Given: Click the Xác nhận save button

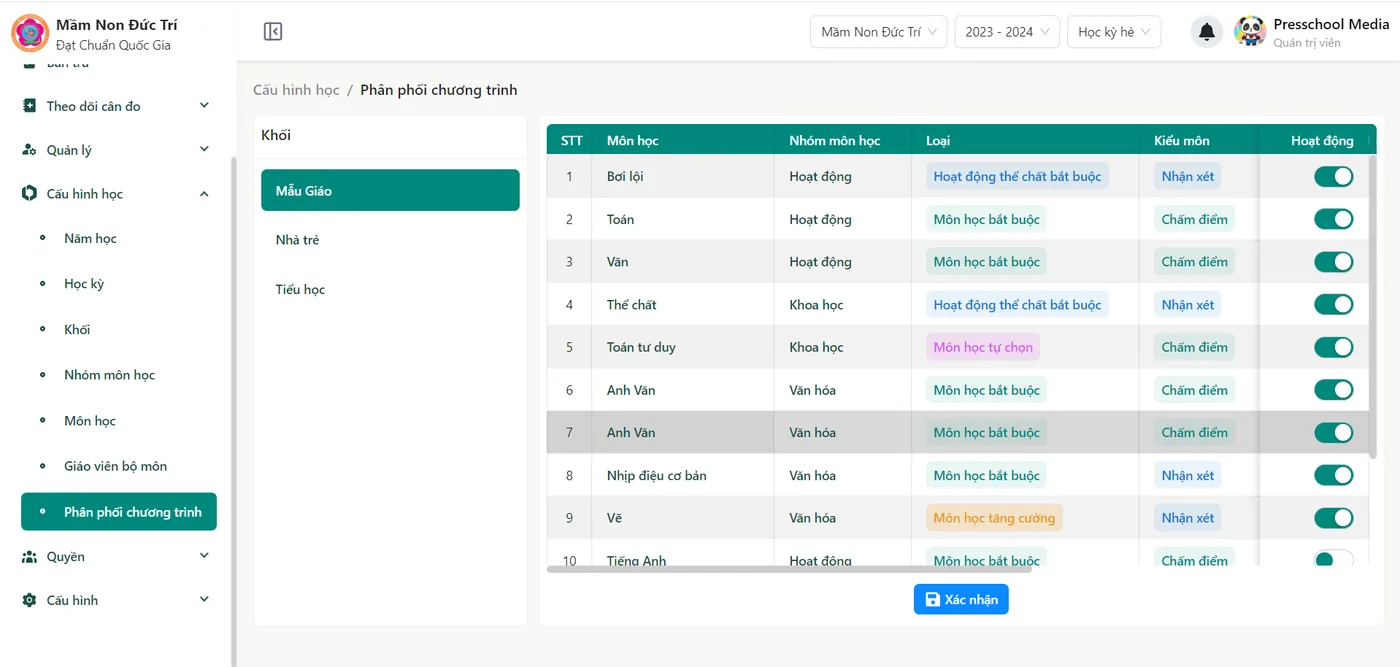Looking at the screenshot, I should pos(961,599).
